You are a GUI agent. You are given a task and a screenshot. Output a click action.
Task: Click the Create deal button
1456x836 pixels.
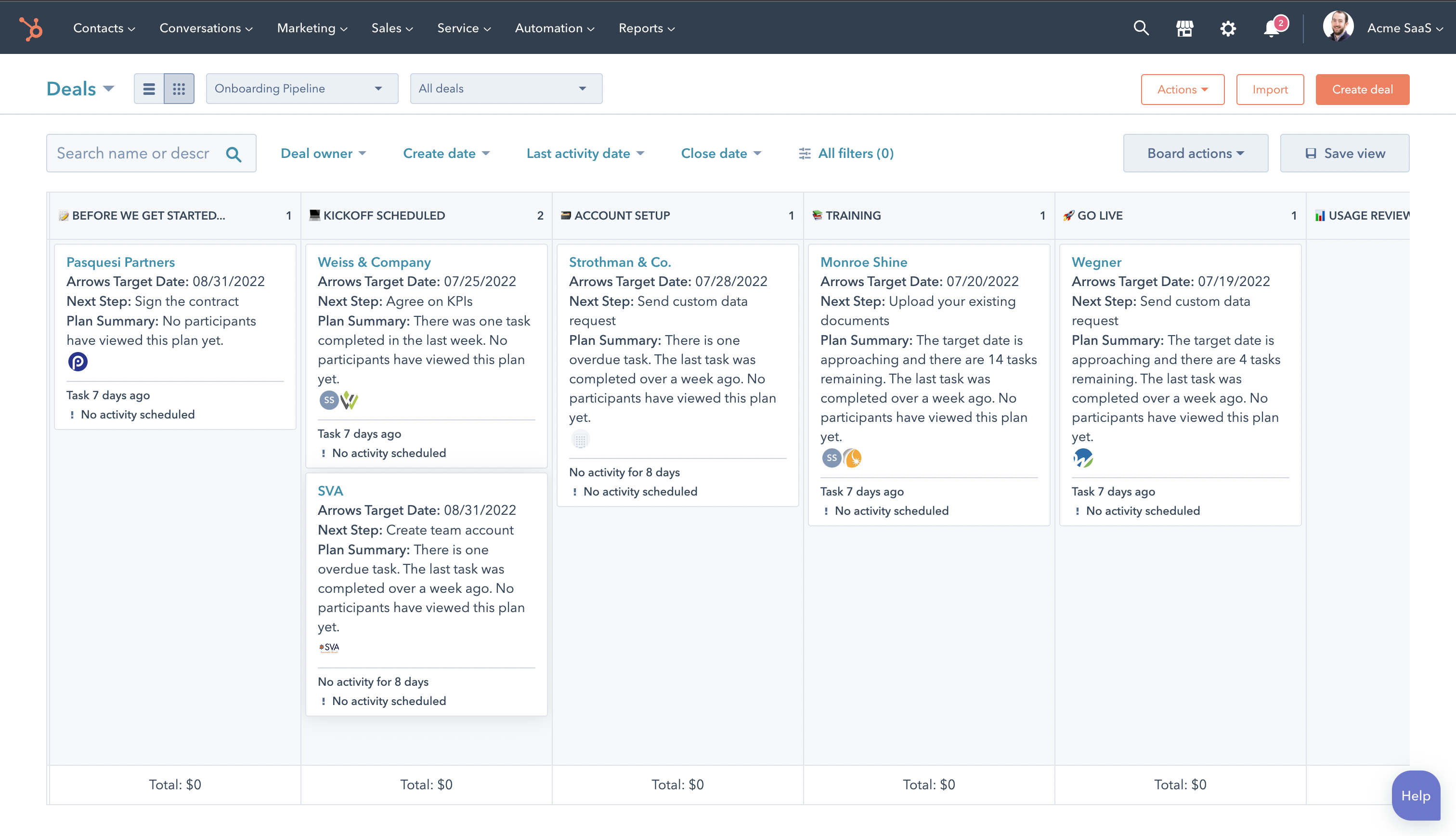coord(1362,90)
